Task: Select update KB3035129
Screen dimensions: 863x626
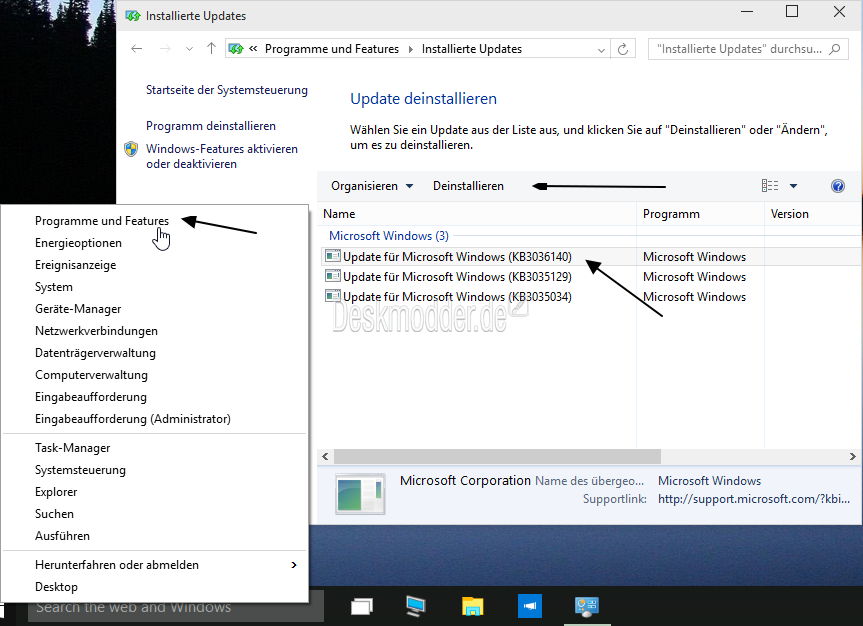Action: coord(457,276)
